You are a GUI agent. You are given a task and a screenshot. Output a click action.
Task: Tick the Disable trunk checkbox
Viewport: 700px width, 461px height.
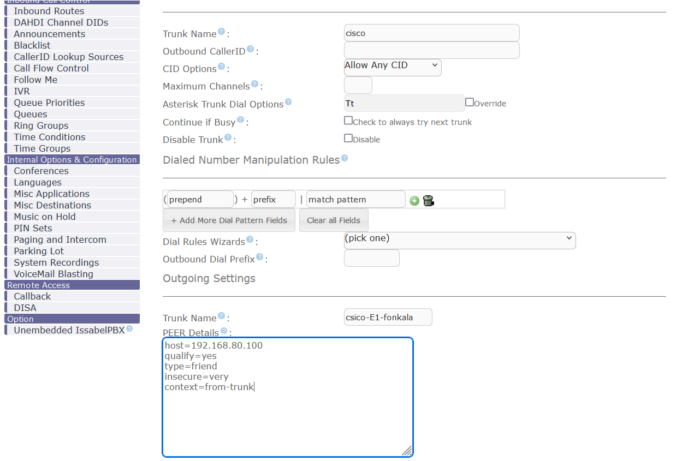[348, 138]
